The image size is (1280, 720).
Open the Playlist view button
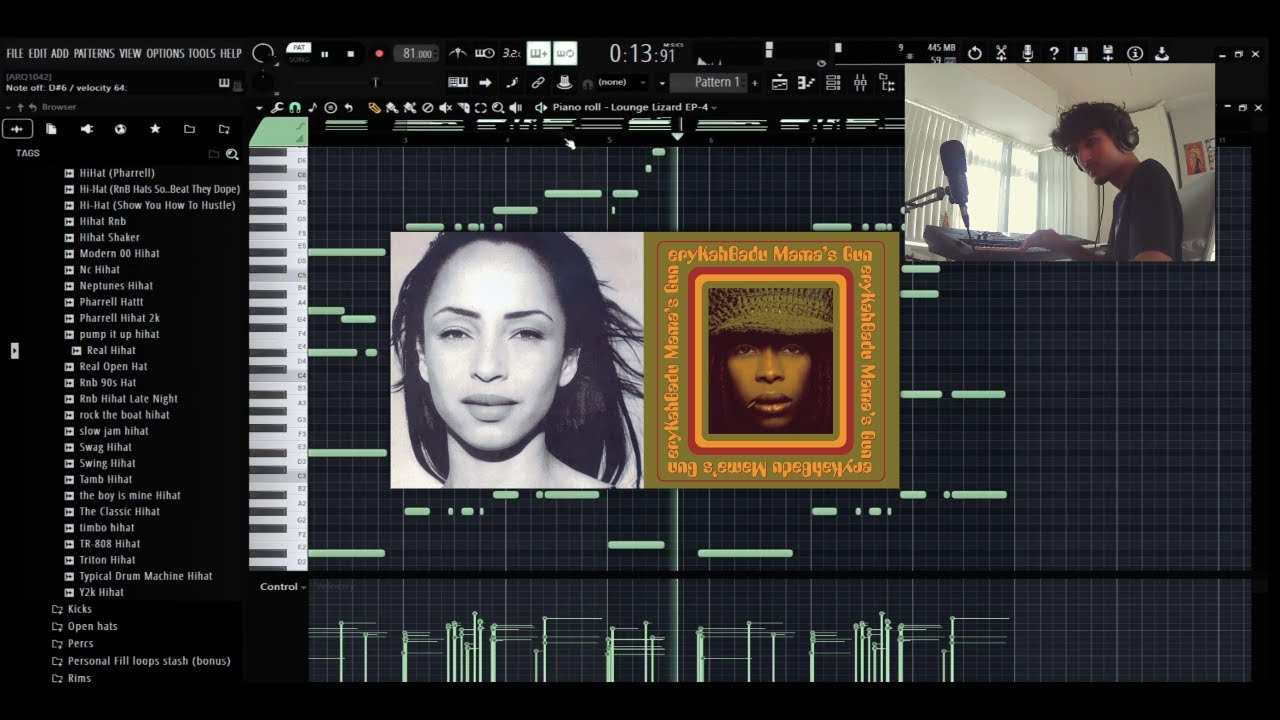[x=779, y=83]
